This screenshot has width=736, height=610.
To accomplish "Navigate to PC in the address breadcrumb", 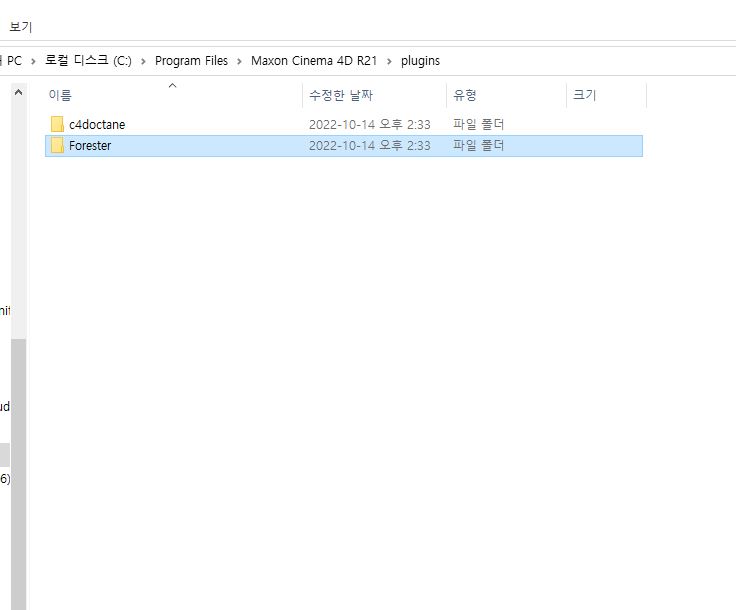I will [14, 61].
